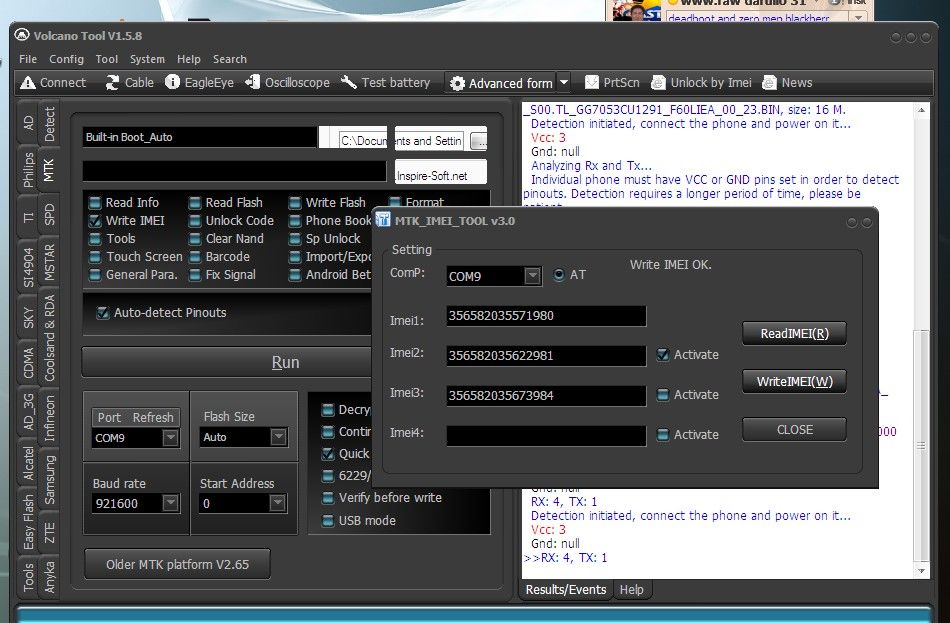Open the Cable tool icon
This screenshot has width=950, height=623.
(x=112, y=83)
